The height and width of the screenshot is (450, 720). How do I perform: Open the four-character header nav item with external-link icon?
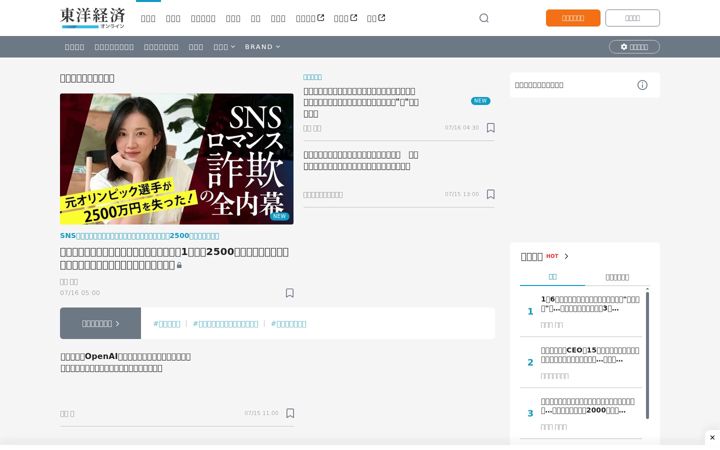tap(310, 18)
